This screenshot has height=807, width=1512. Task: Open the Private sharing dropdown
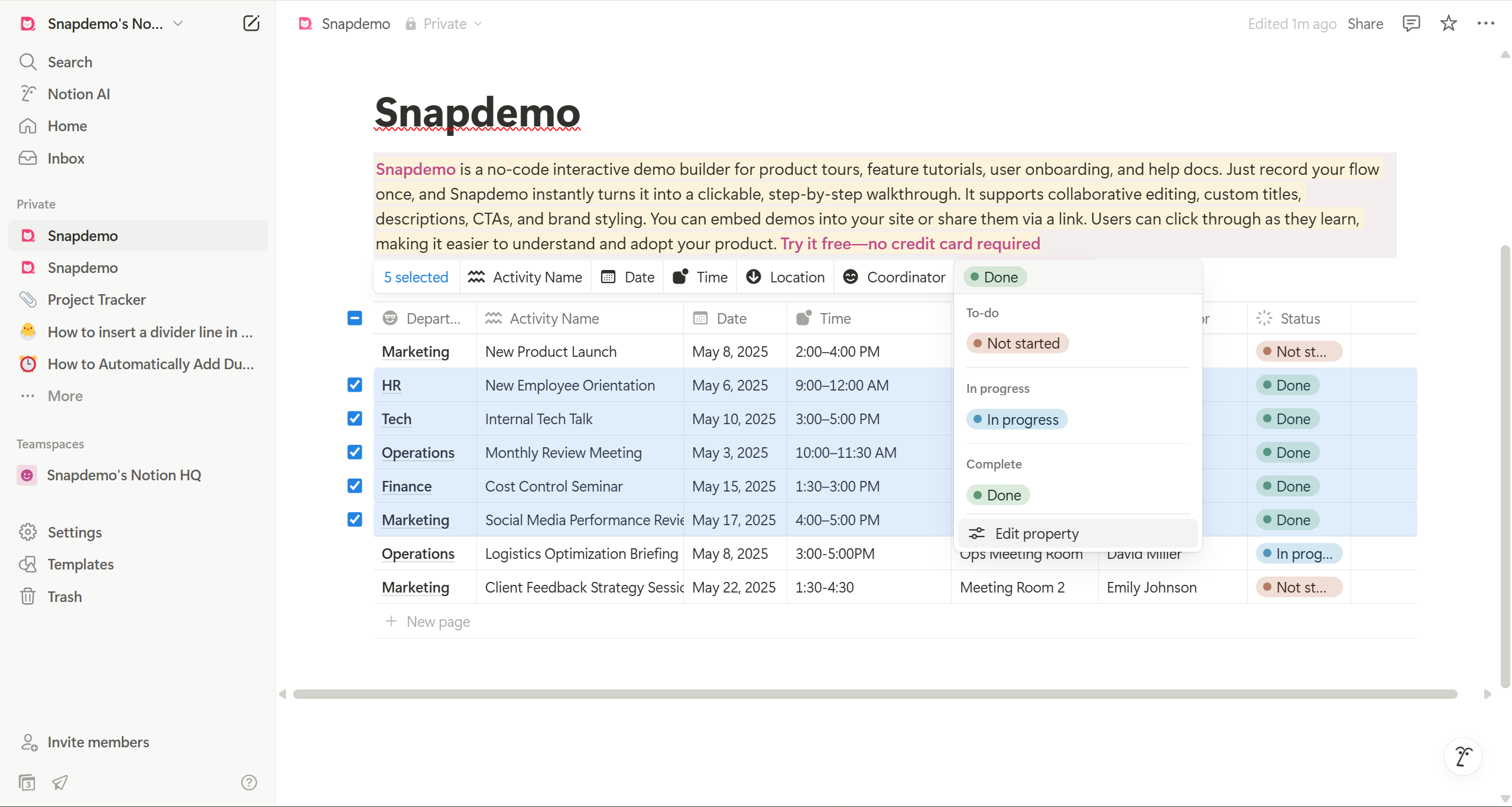444,24
